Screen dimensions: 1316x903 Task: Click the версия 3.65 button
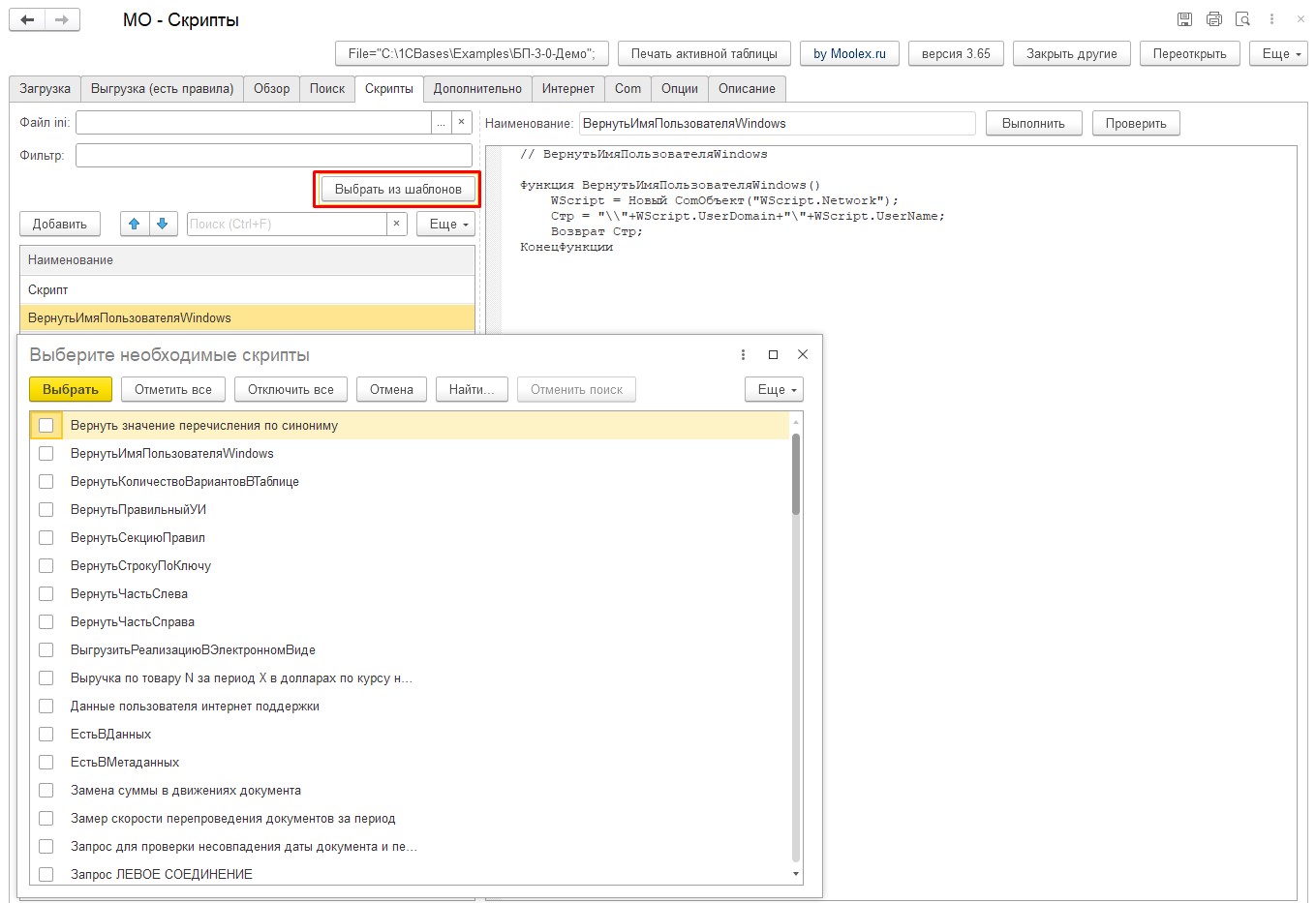956,53
